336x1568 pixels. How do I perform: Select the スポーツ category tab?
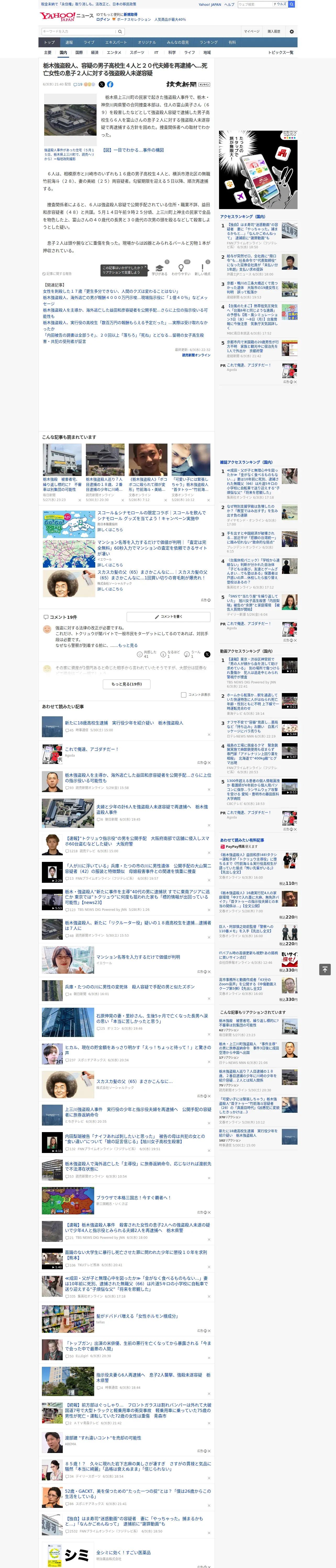click(x=137, y=52)
